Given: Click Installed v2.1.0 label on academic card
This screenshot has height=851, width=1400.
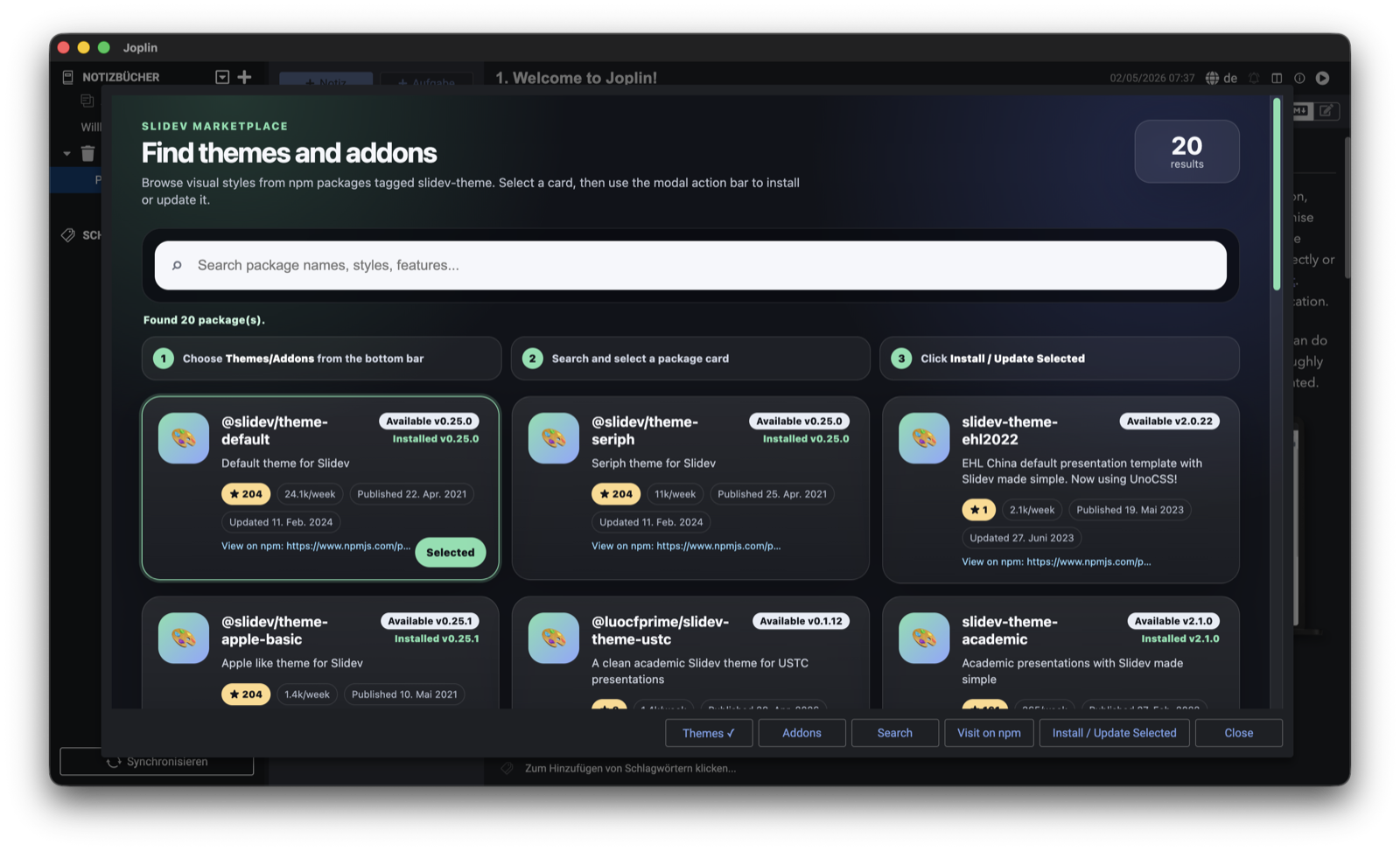Looking at the screenshot, I should tap(1180, 639).
